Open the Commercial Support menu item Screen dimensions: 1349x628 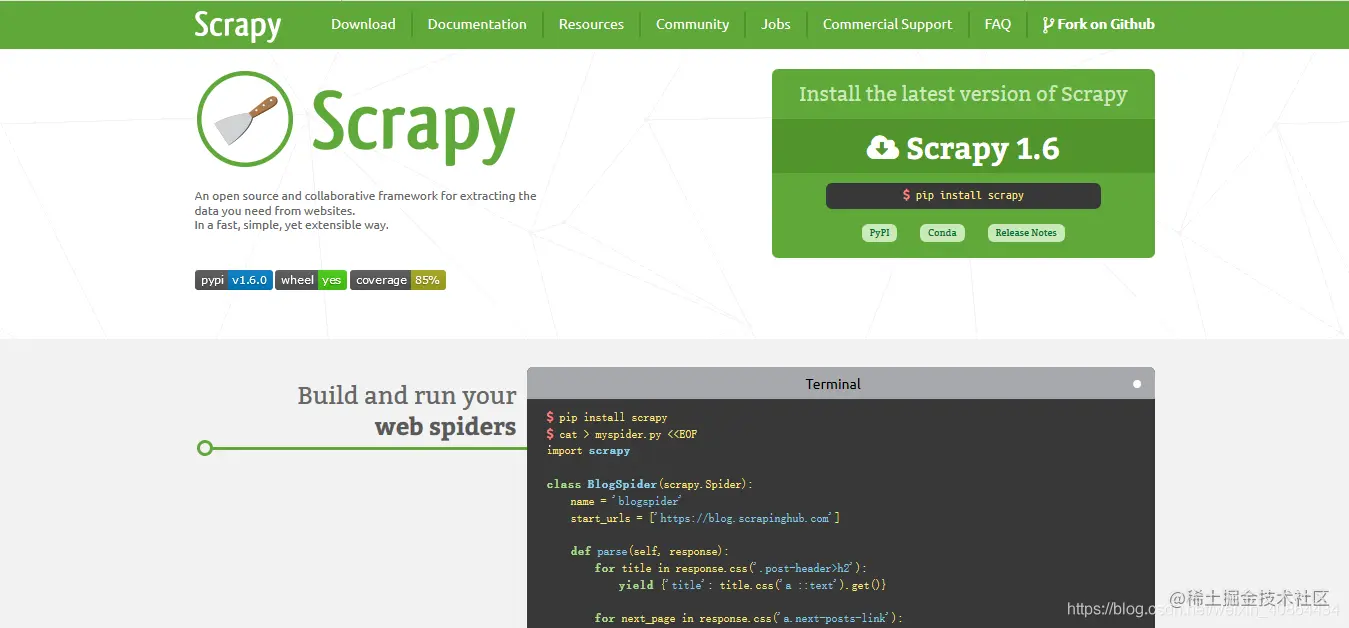tap(887, 24)
